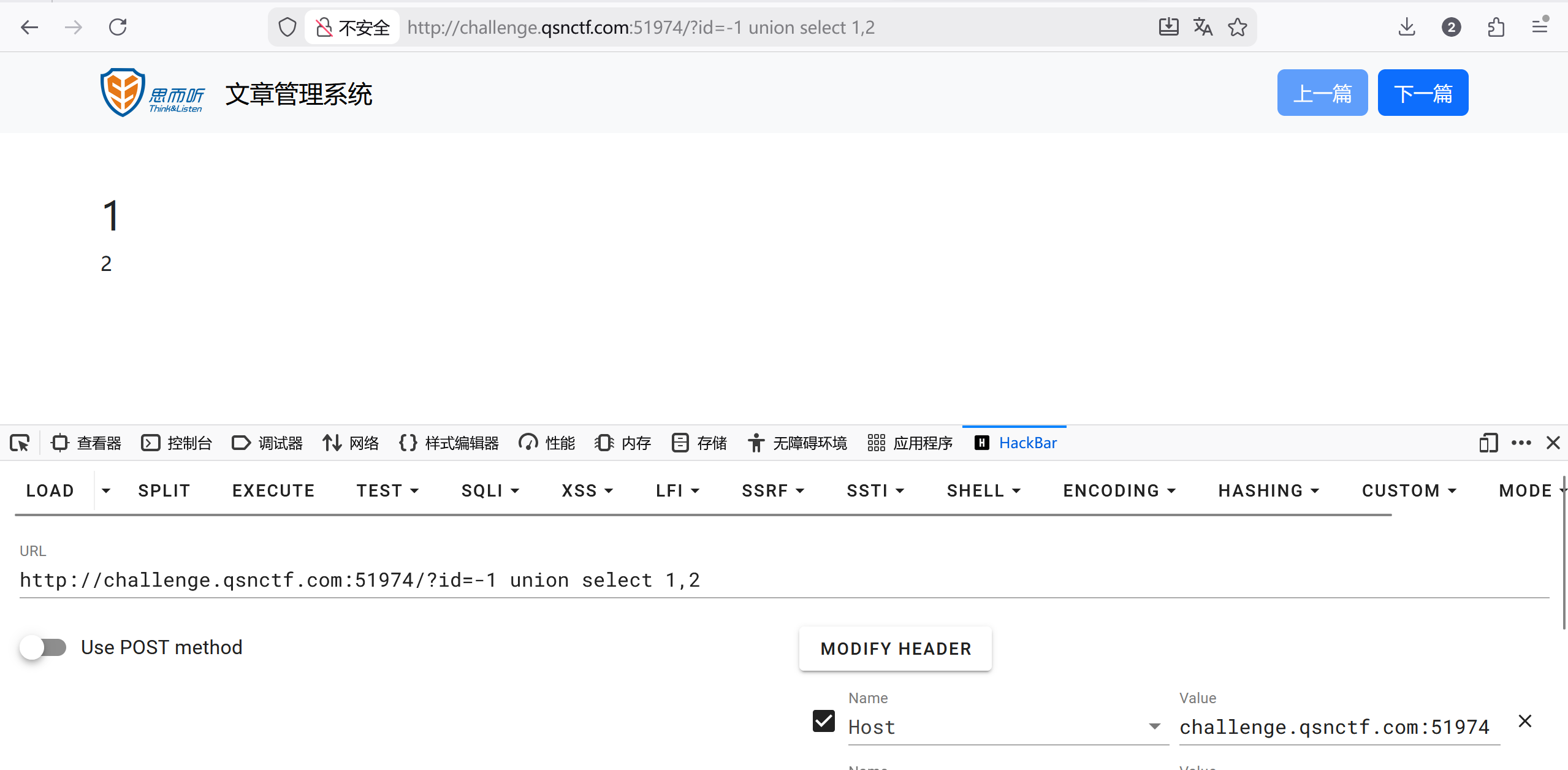This screenshot has width=1568, height=770.
Task: Open the browser downloads icon
Action: (1407, 27)
